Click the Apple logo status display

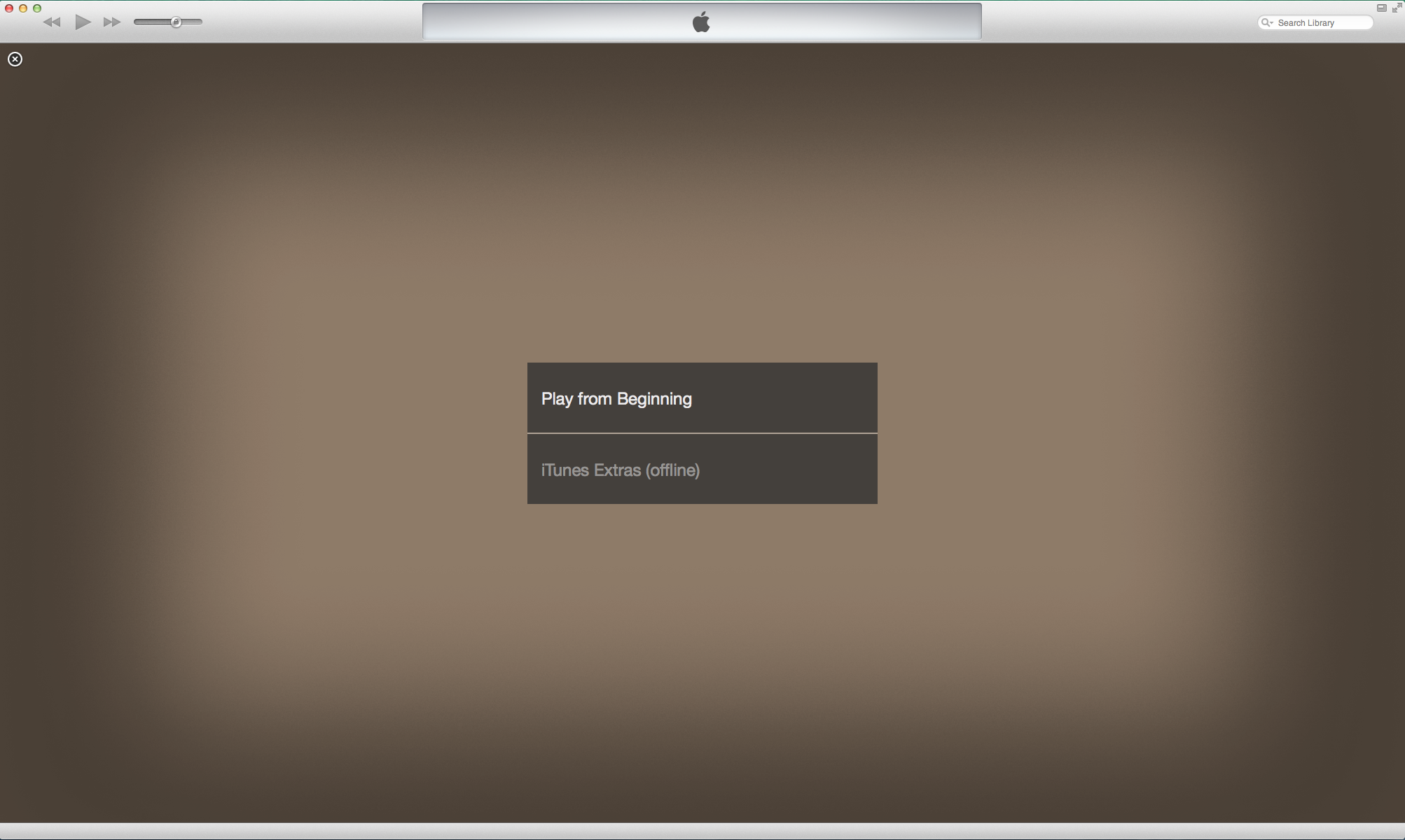pos(702,22)
